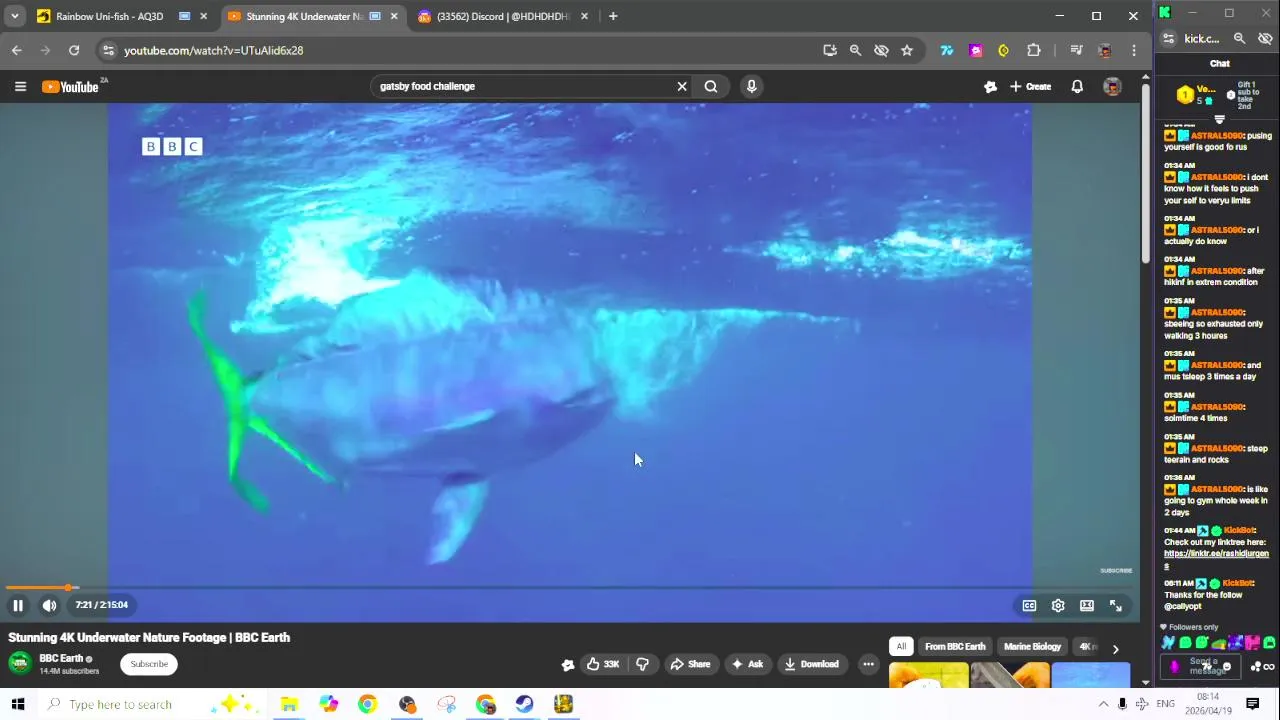Select the All filter chip
1280x720 pixels.
tap(901, 647)
